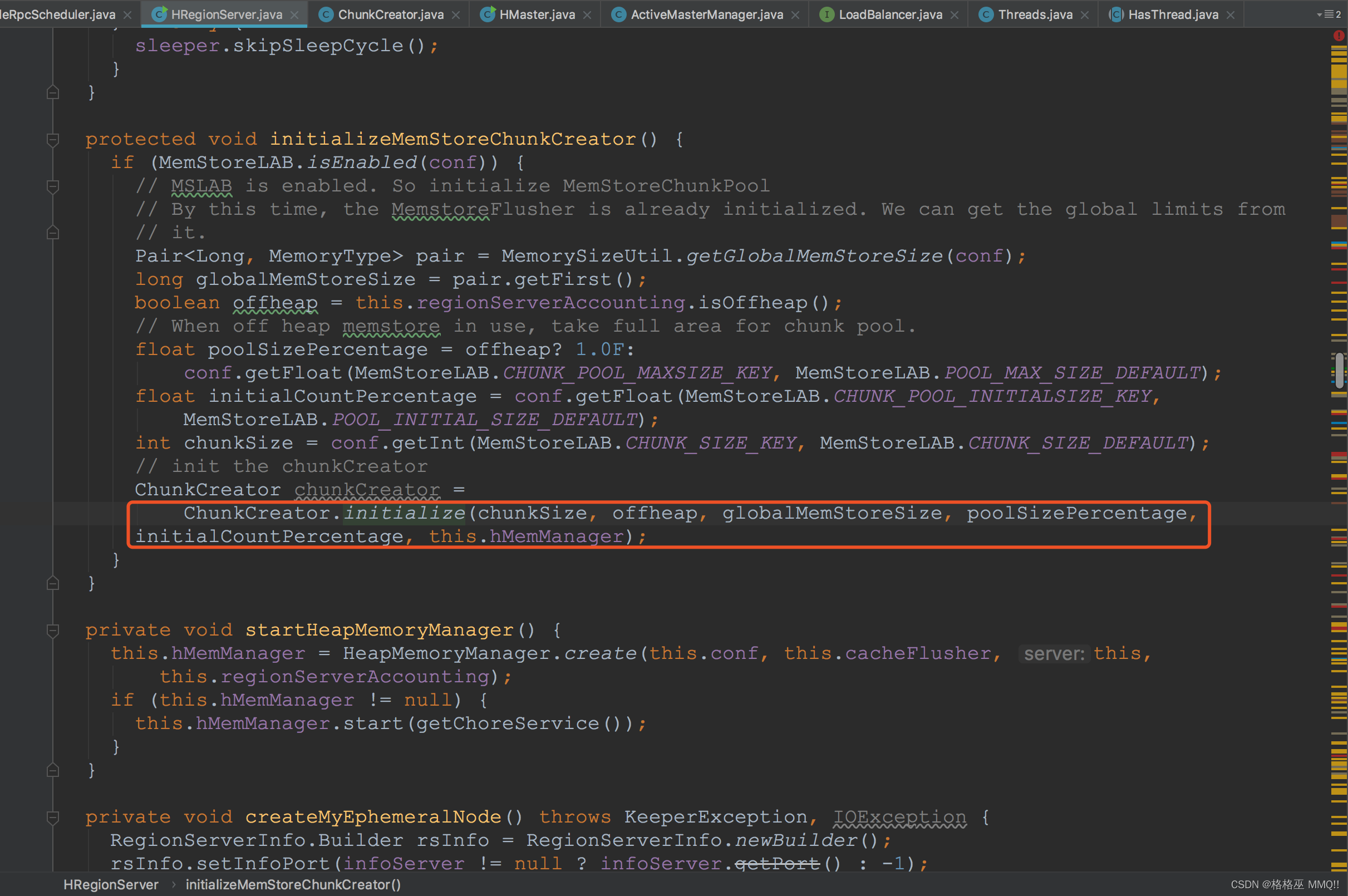Switch to the HMaster.java tab

537,14
